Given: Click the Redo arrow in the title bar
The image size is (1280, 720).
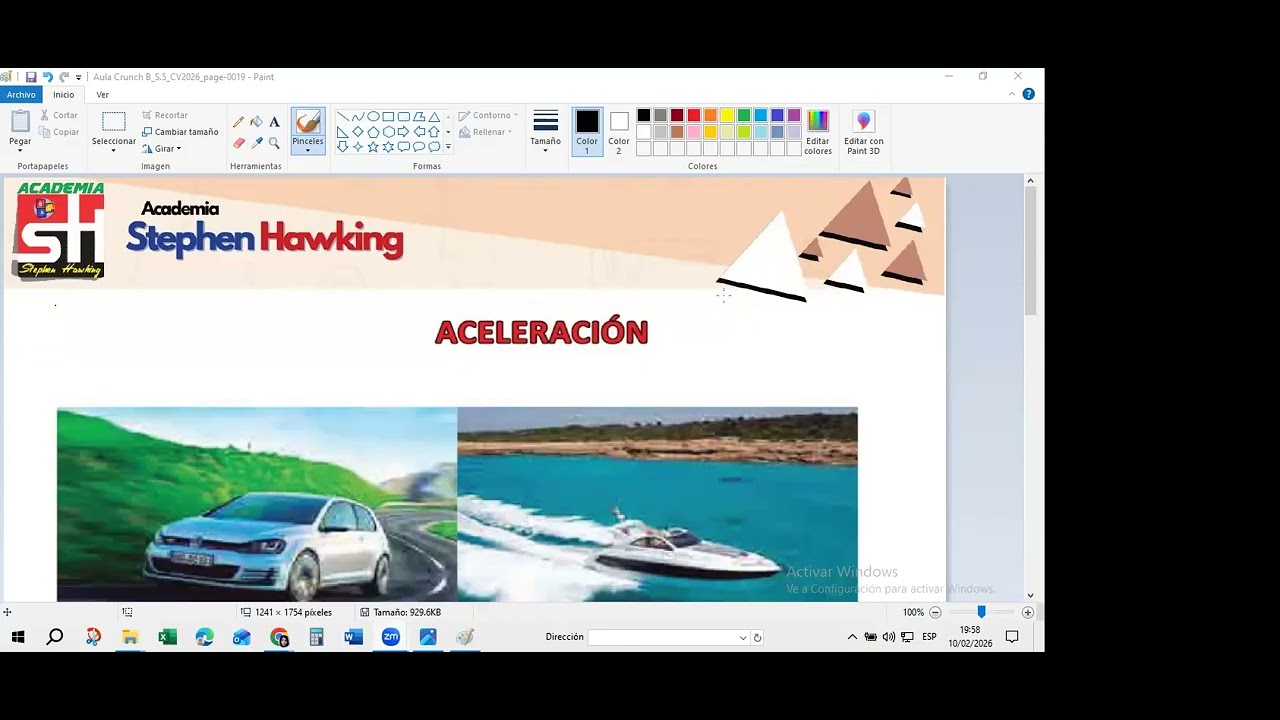Looking at the screenshot, I should (x=64, y=77).
